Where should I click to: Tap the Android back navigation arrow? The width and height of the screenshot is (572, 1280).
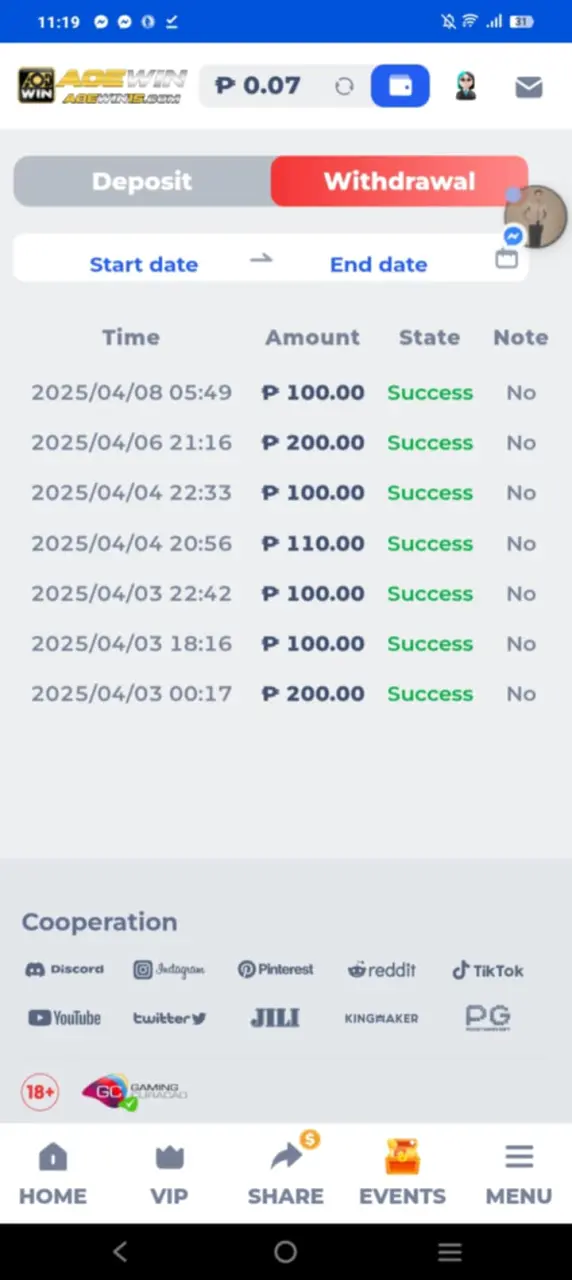click(120, 1251)
